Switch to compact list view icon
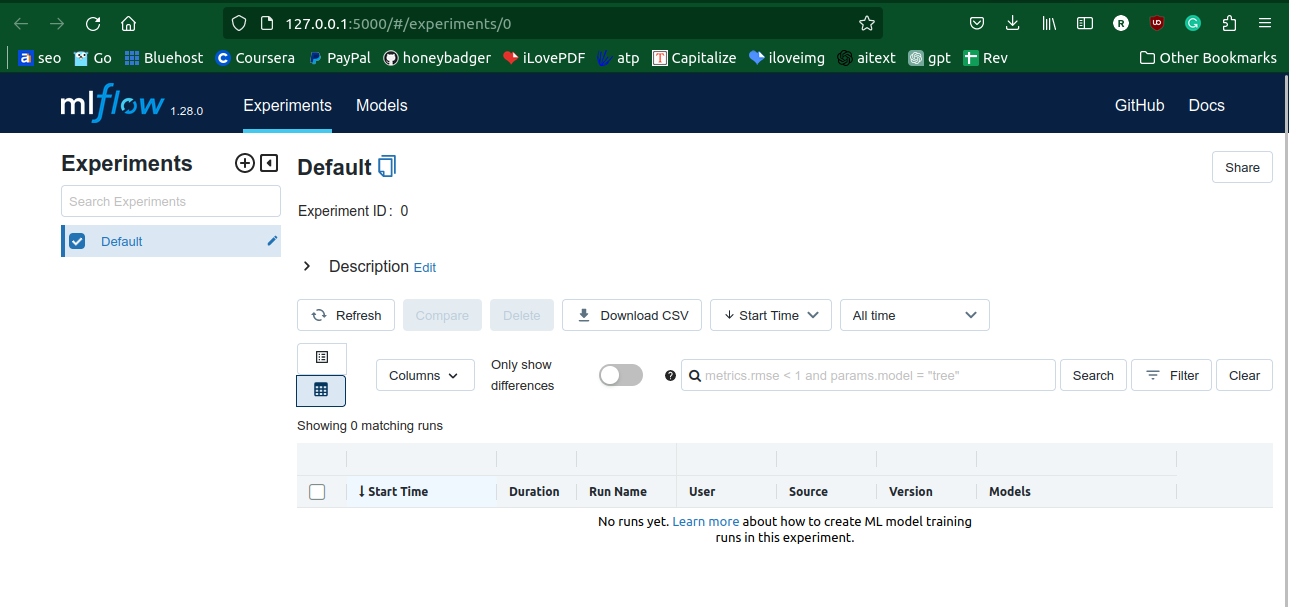 point(321,357)
